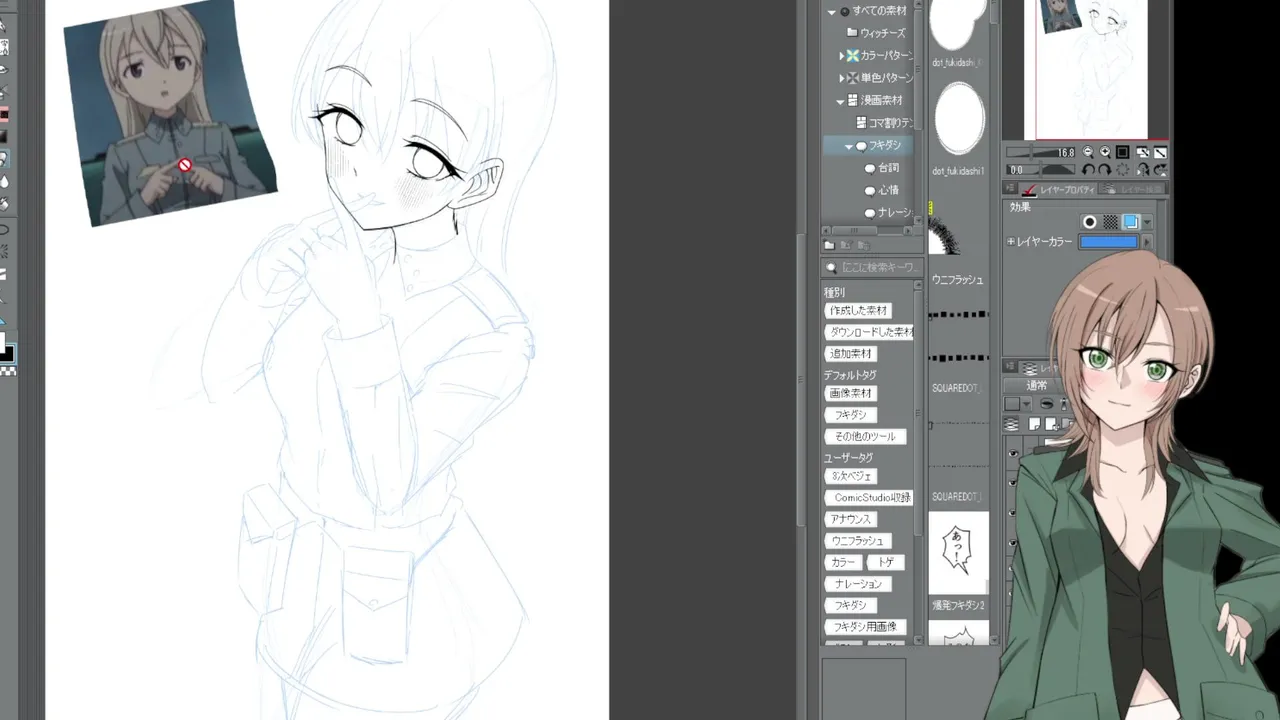Filter by the ナレーション tag
Viewport: 1280px width, 720px height.
[858, 584]
